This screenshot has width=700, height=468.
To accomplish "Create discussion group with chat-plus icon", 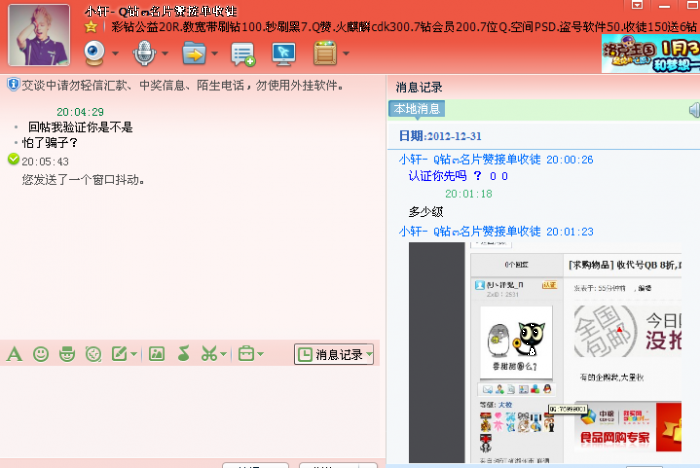I will click(243, 54).
